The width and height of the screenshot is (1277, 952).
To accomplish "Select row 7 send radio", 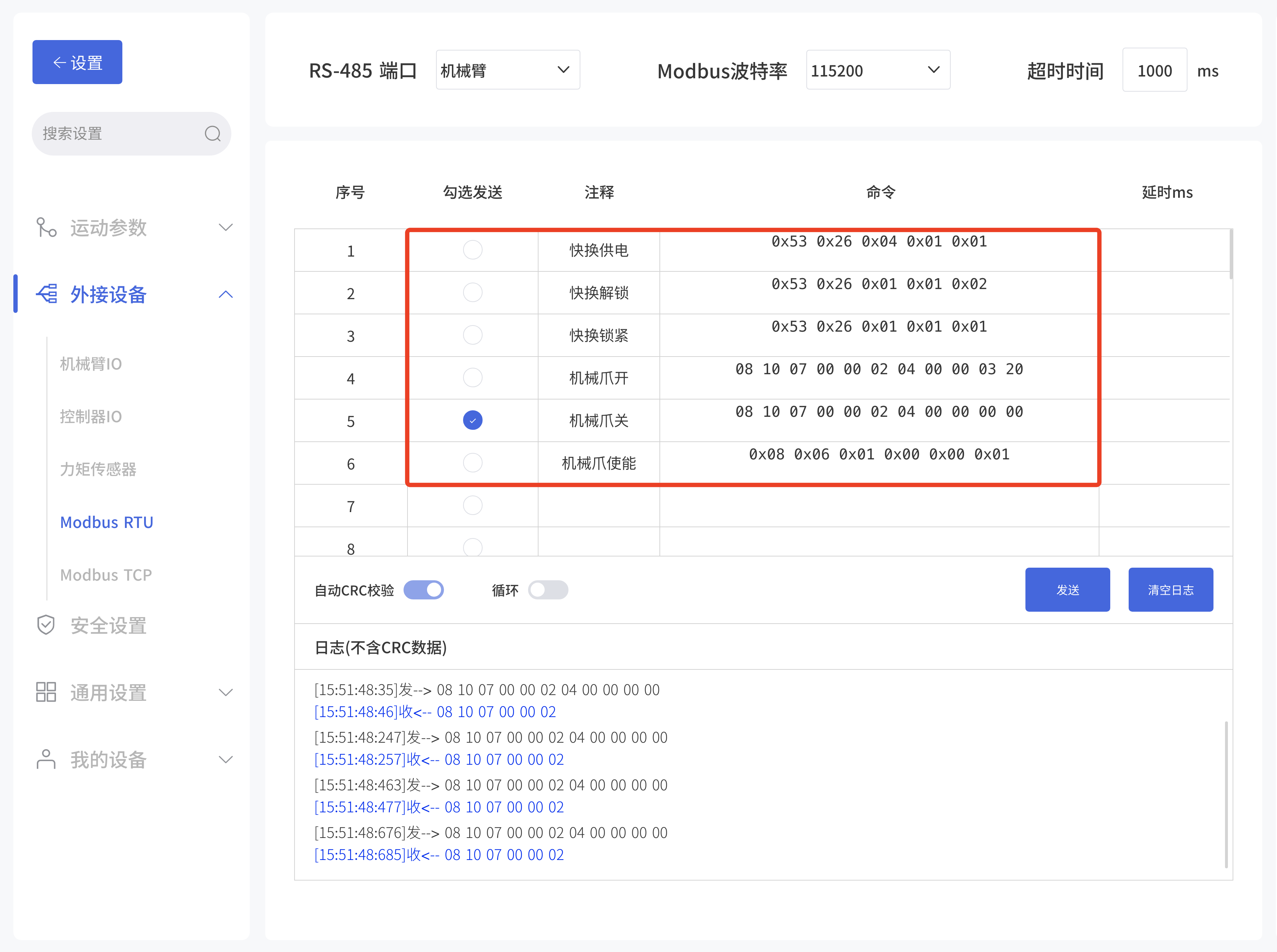I will point(472,505).
